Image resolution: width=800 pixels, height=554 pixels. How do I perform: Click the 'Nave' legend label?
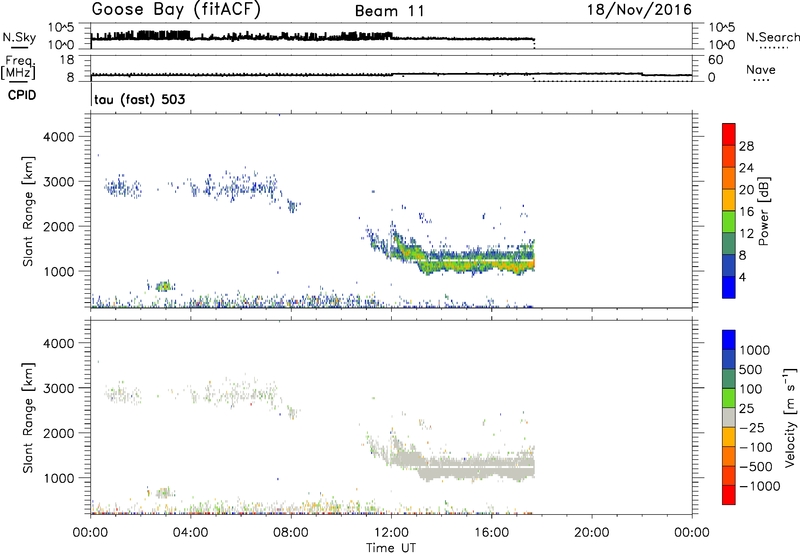(761, 70)
